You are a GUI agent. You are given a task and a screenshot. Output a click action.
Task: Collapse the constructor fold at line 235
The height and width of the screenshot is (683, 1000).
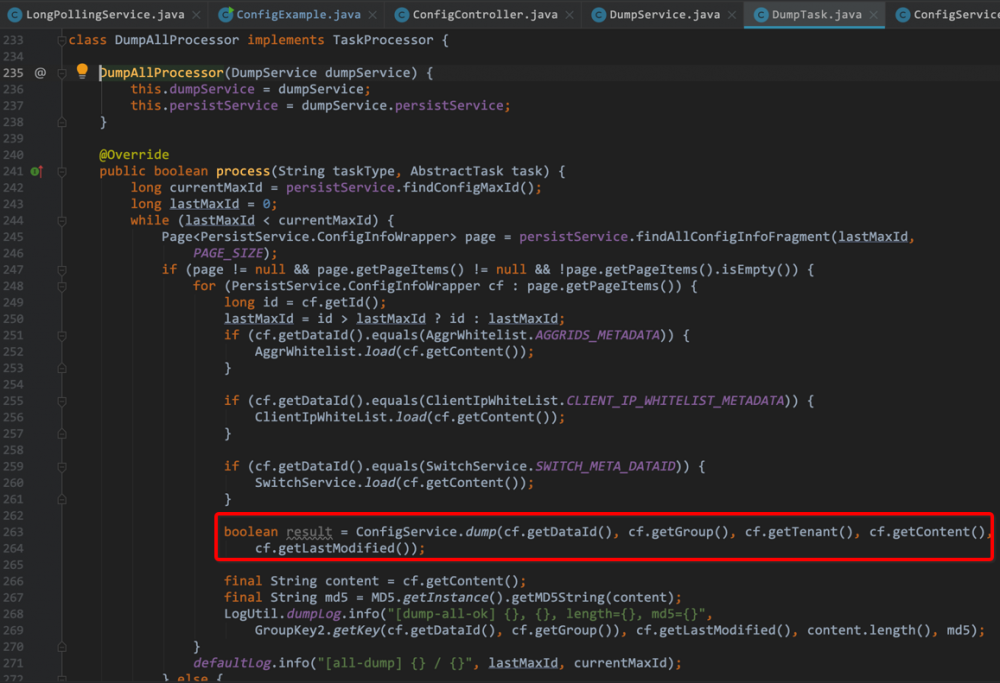[x=62, y=73]
